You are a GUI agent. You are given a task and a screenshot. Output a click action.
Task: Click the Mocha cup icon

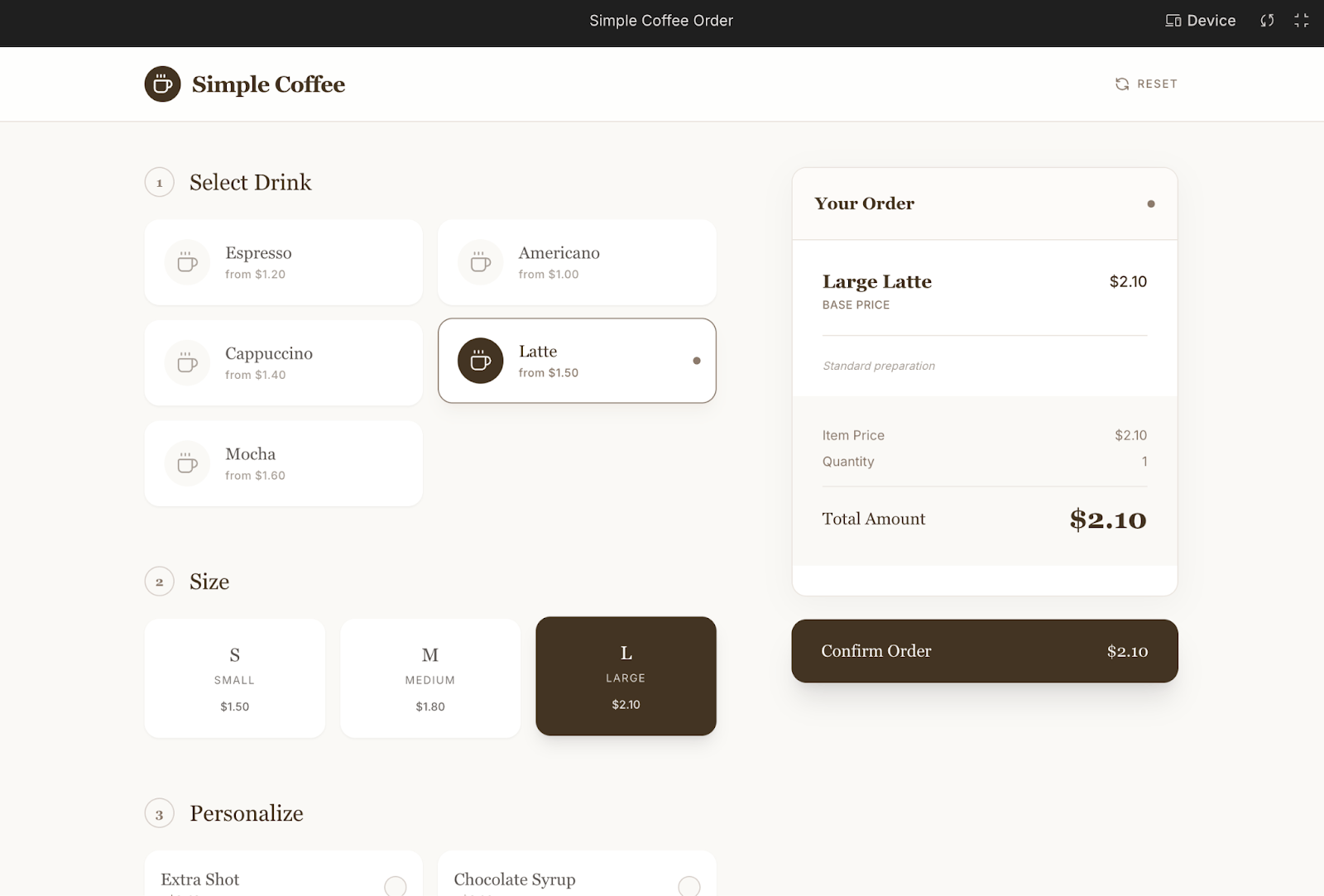pyautogui.click(x=187, y=463)
